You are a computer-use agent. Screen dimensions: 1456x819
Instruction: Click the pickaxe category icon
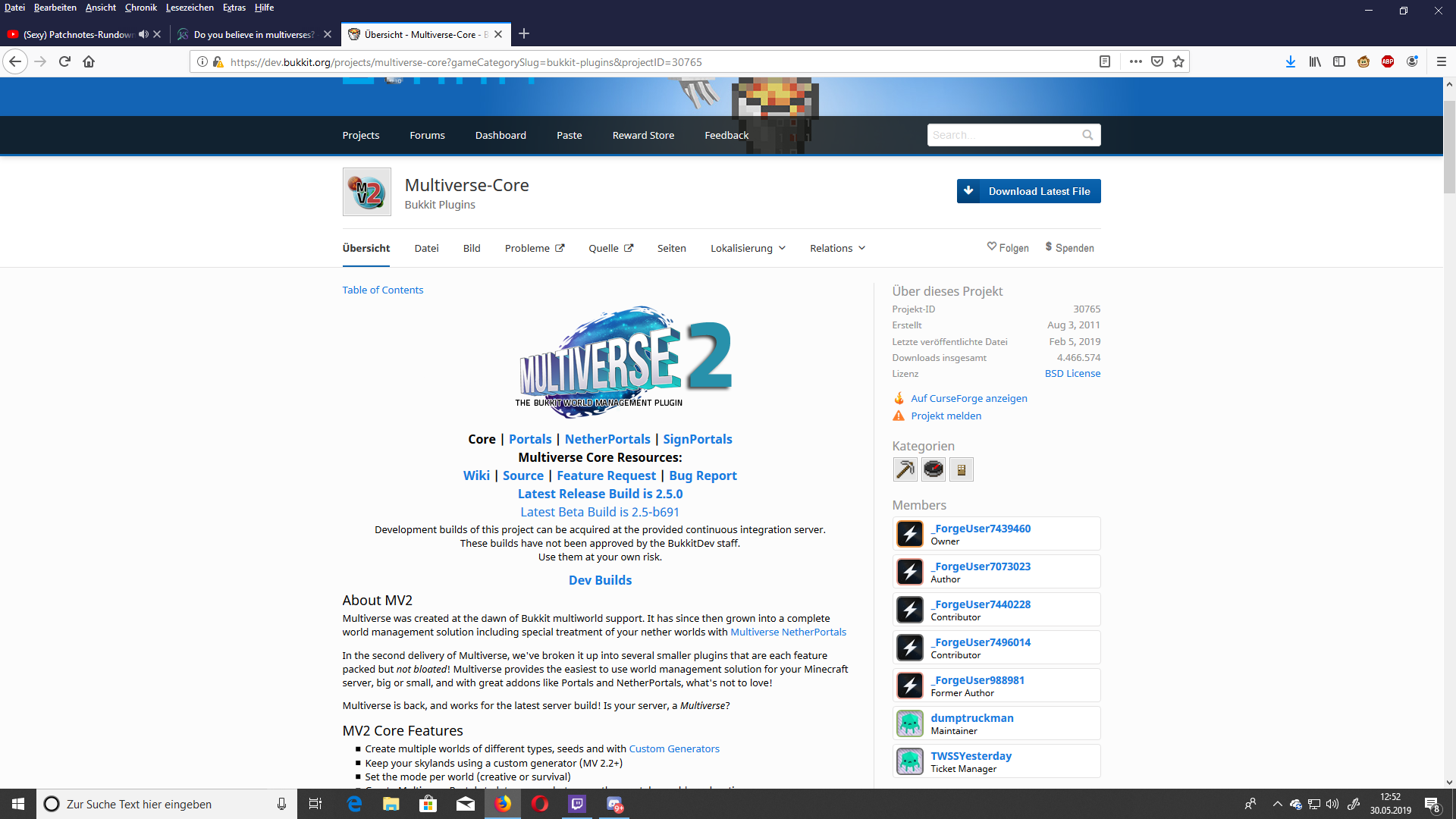pos(905,469)
